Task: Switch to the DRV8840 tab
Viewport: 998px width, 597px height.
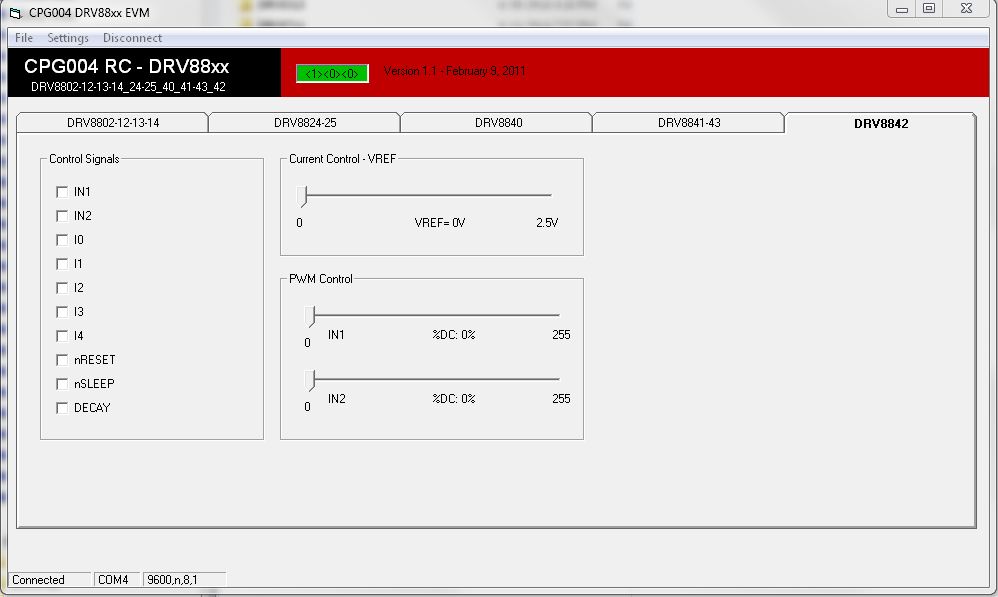Action: pos(498,123)
